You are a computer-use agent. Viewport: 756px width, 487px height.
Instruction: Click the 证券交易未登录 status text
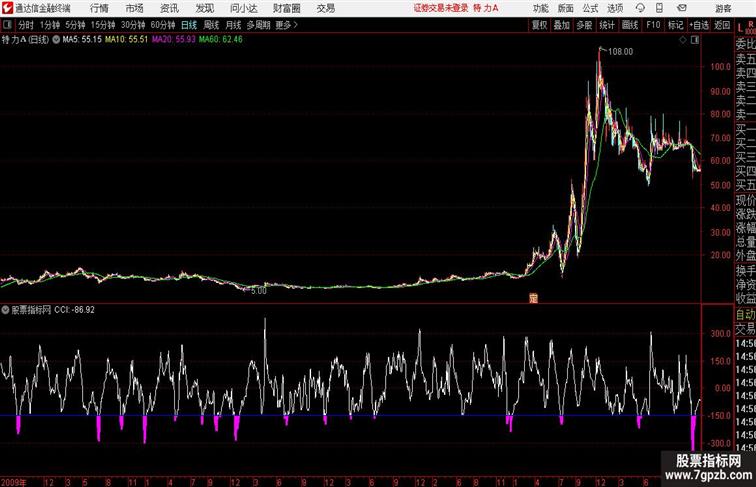(441, 8)
